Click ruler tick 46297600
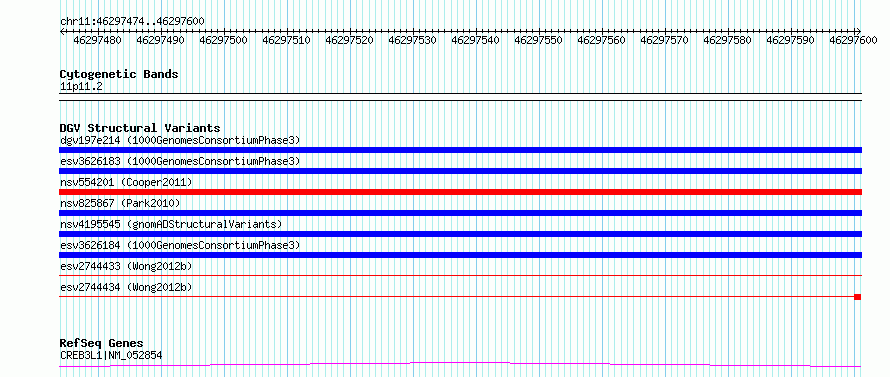The width and height of the screenshot is (890, 377). point(853,40)
